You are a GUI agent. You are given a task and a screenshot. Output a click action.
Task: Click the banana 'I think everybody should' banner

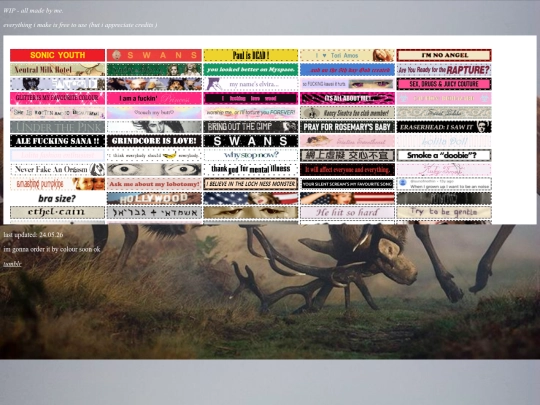[x=154, y=155]
